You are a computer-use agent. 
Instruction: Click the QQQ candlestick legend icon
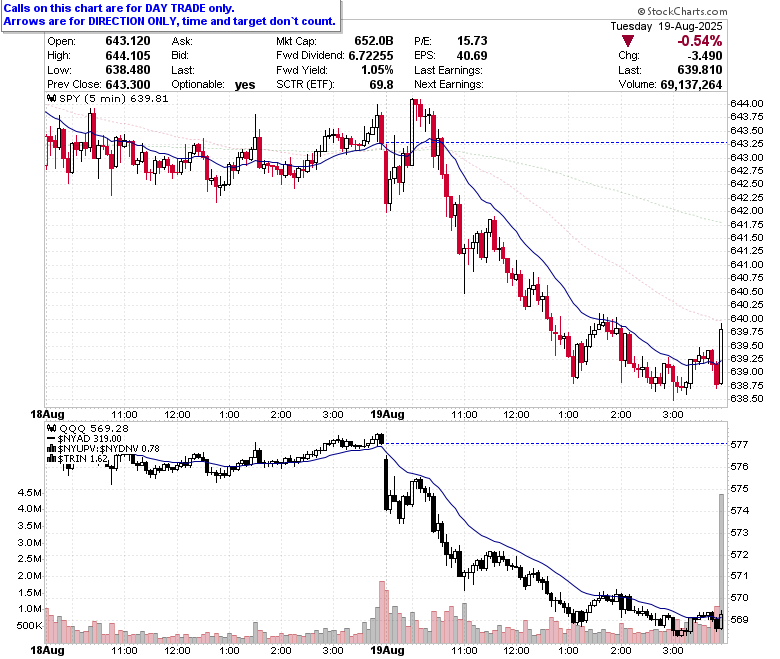tap(51, 428)
